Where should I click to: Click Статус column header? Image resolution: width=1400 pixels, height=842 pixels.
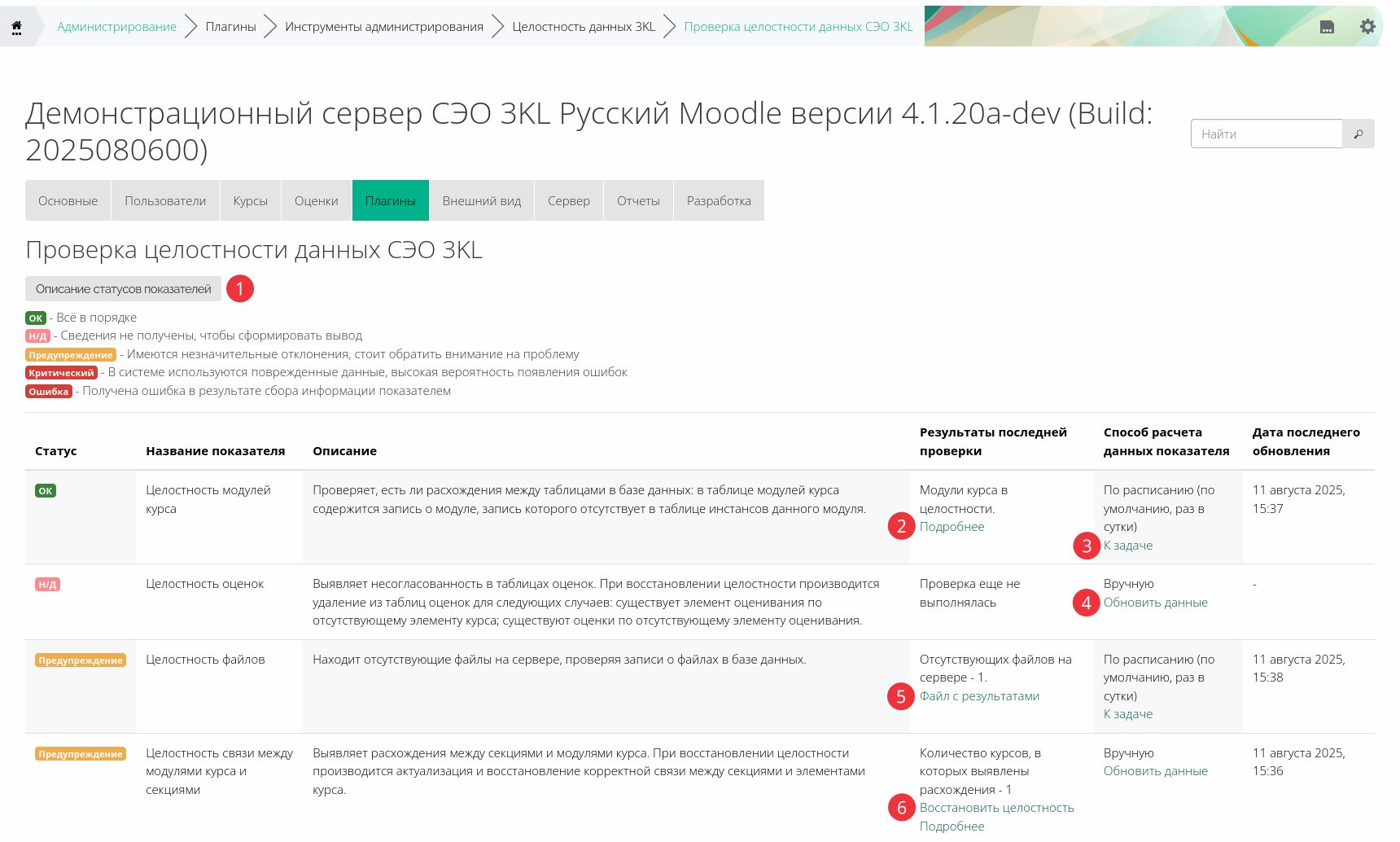pos(55,451)
